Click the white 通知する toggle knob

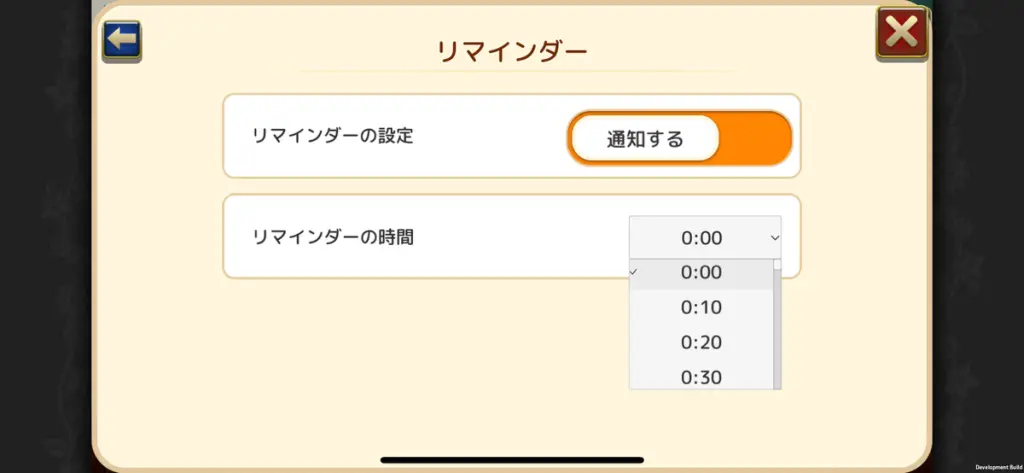point(645,139)
